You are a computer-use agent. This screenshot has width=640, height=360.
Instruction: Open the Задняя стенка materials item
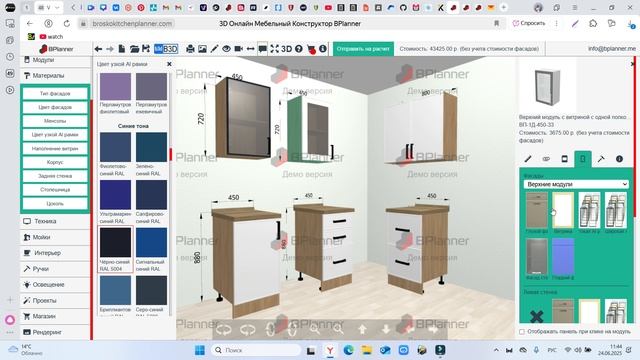click(55, 176)
